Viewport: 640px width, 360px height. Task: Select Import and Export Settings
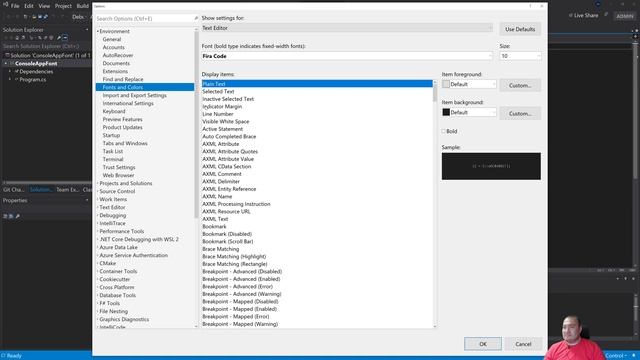[135, 96]
